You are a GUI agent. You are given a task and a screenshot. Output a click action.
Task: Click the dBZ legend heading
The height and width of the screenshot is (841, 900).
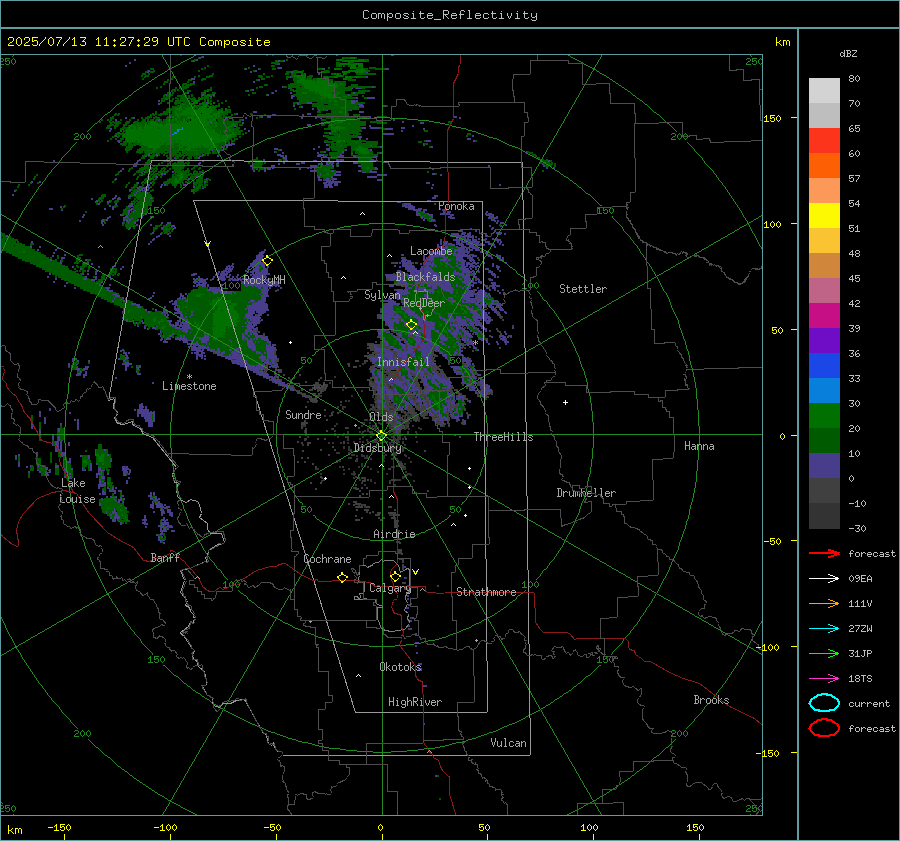[848, 53]
